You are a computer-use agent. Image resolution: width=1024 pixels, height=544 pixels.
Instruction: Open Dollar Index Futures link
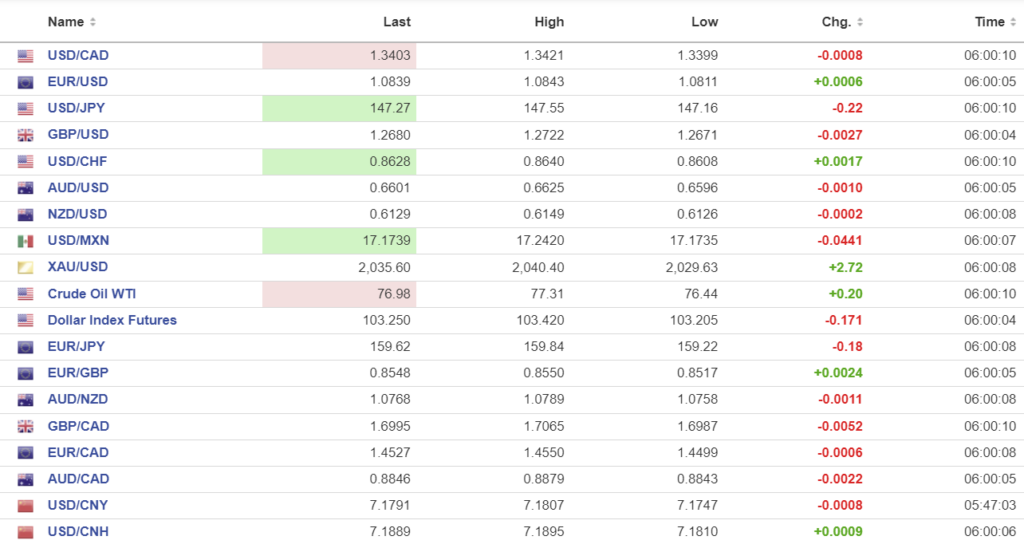pyautogui.click(x=112, y=320)
